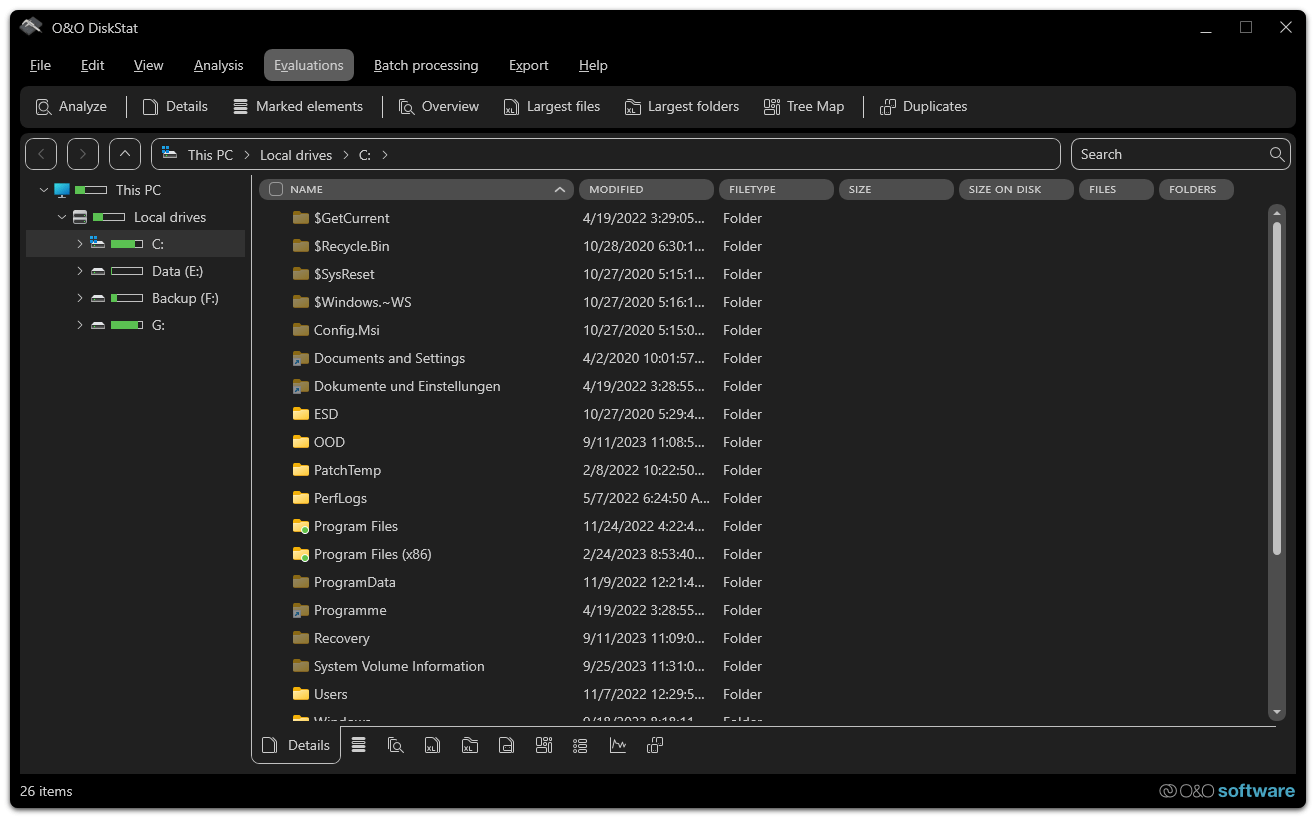Show Largest files from the top toolbar
The width and height of the screenshot is (1316, 818).
(551, 106)
